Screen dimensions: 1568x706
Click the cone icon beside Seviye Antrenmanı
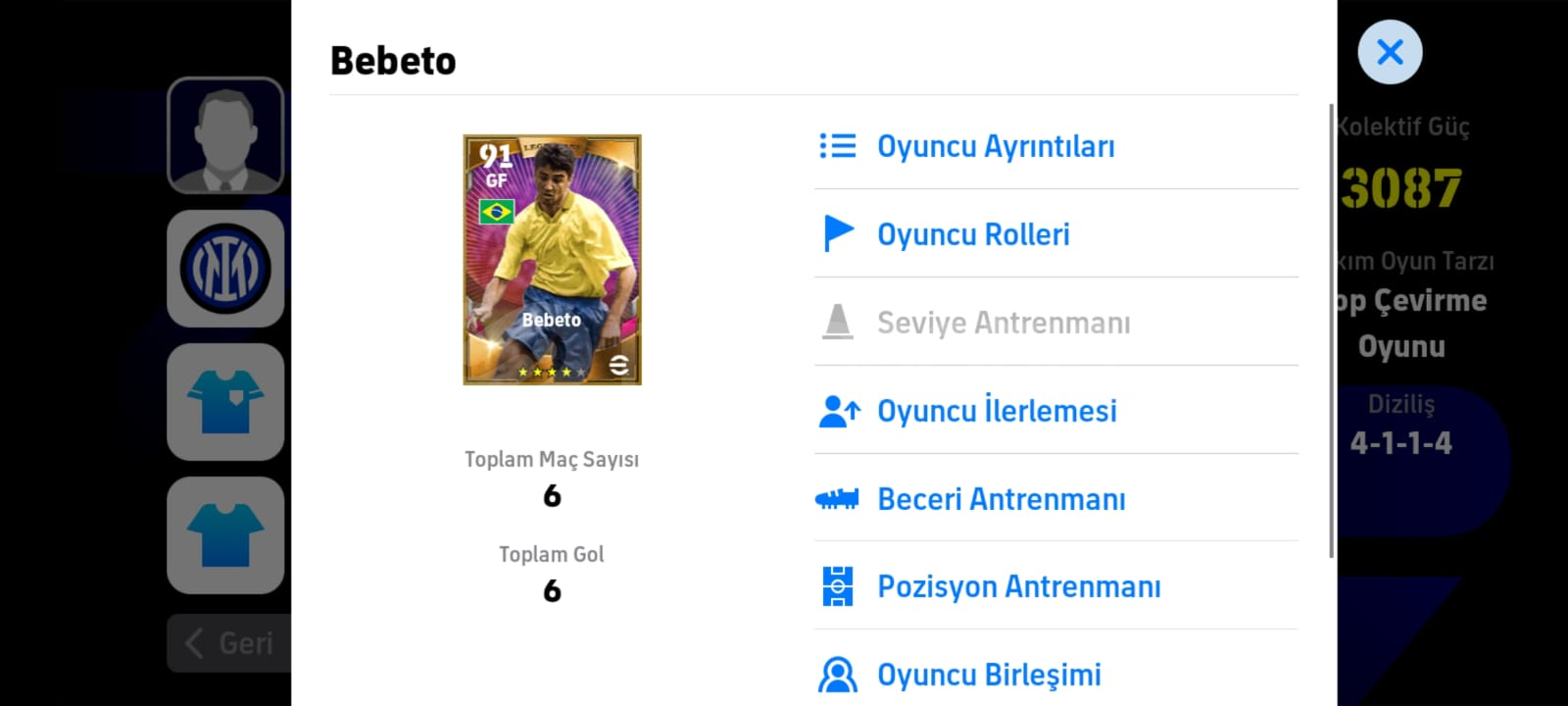pyautogui.click(x=838, y=322)
